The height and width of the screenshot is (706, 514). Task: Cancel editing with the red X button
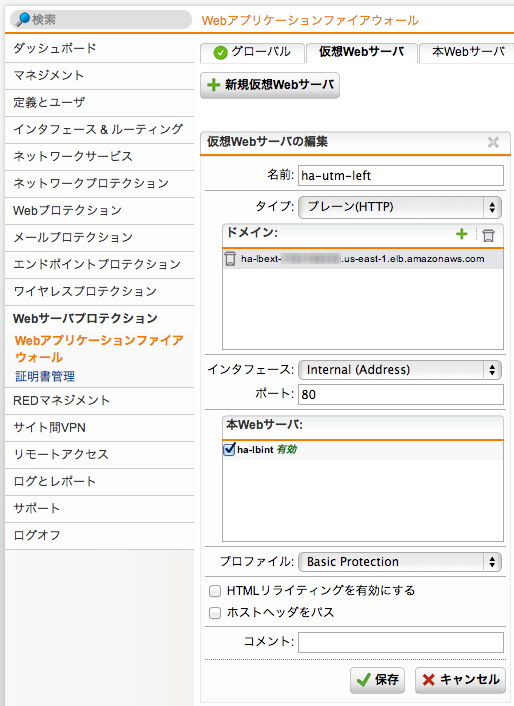click(460, 680)
